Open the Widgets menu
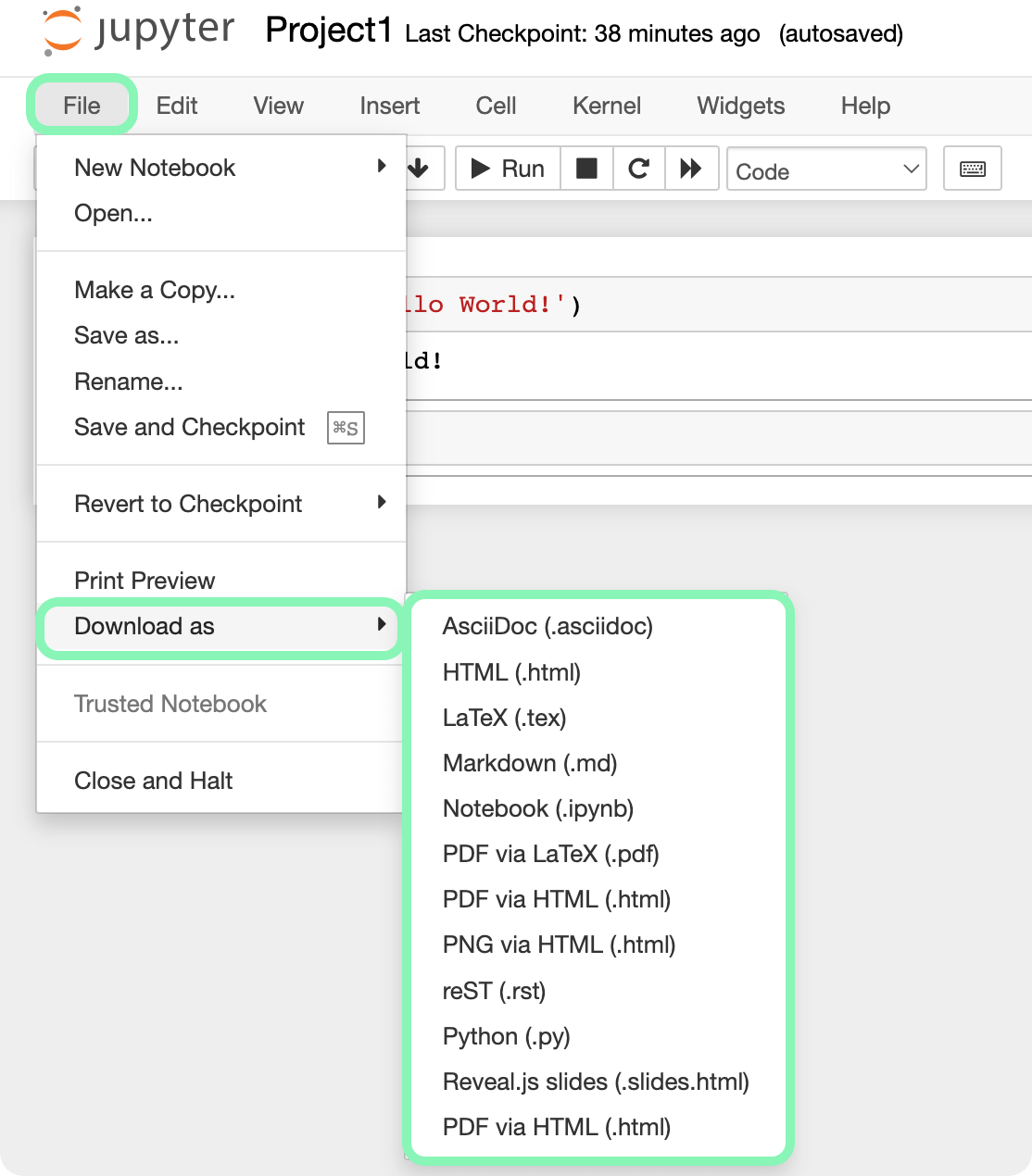 740,106
